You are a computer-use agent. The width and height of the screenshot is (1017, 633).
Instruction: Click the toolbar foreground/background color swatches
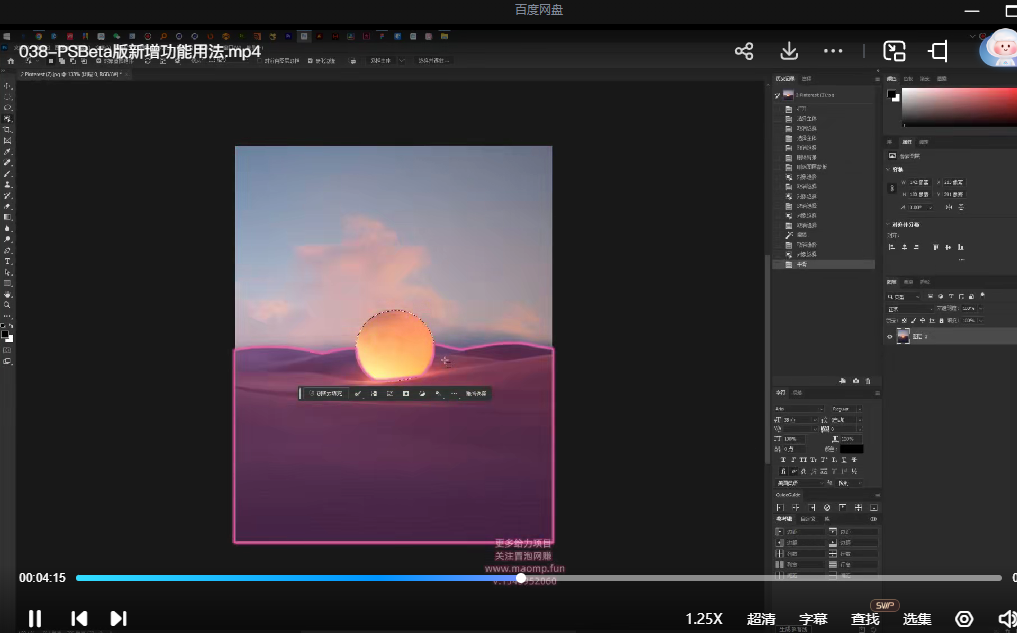point(6,337)
